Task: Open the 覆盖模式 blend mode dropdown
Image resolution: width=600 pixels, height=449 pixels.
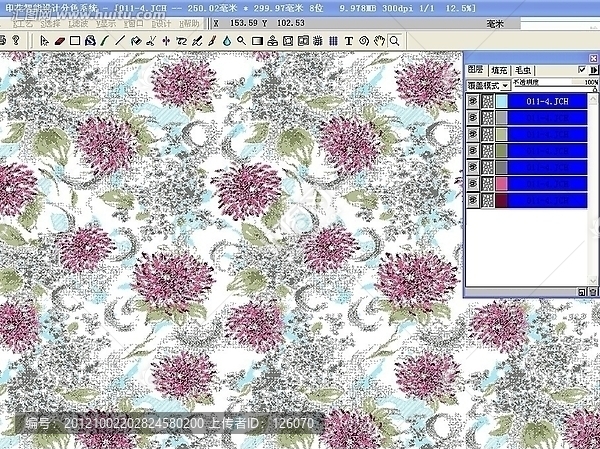Action: tap(488, 85)
